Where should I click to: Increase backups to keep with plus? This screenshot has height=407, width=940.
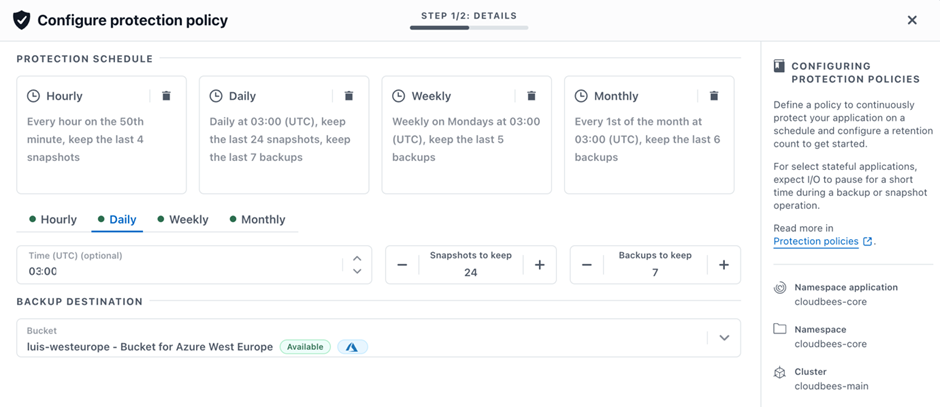pyautogui.click(x=723, y=265)
